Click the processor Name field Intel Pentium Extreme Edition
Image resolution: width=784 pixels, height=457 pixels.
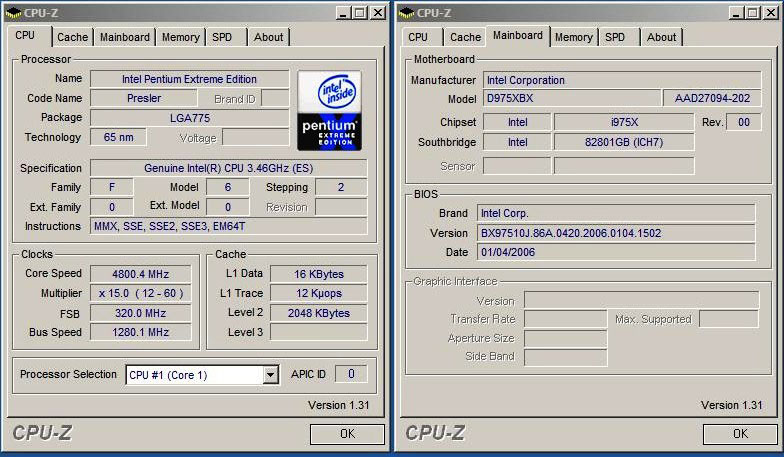click(190, 79)
